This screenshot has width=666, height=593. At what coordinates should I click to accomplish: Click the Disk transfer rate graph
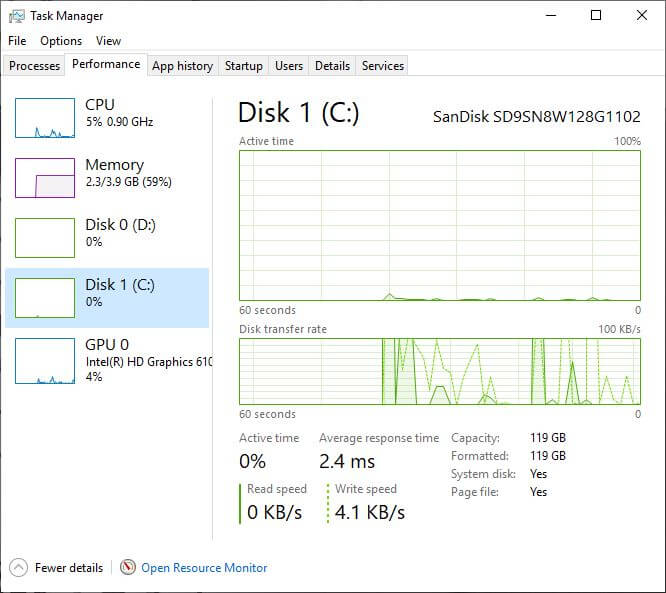(x=440, y=371)
